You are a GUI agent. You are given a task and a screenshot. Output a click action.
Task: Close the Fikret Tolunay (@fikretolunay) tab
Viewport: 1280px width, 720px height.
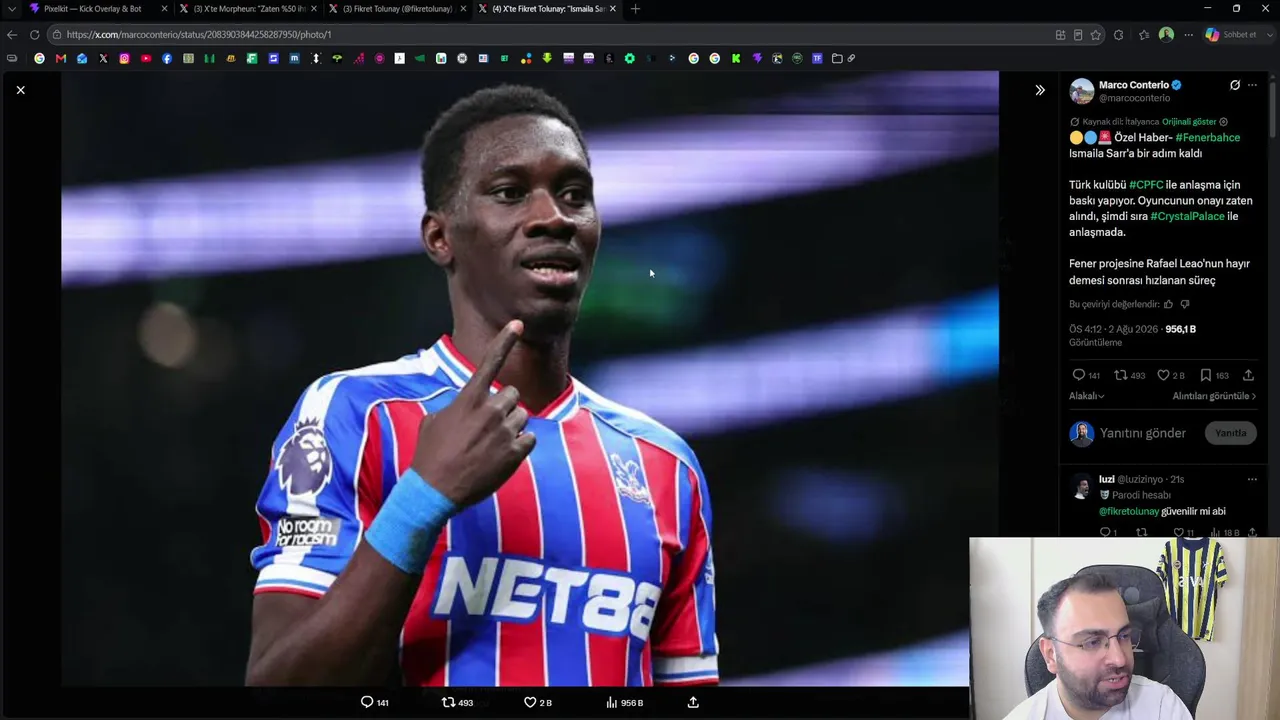click(463, 9)
